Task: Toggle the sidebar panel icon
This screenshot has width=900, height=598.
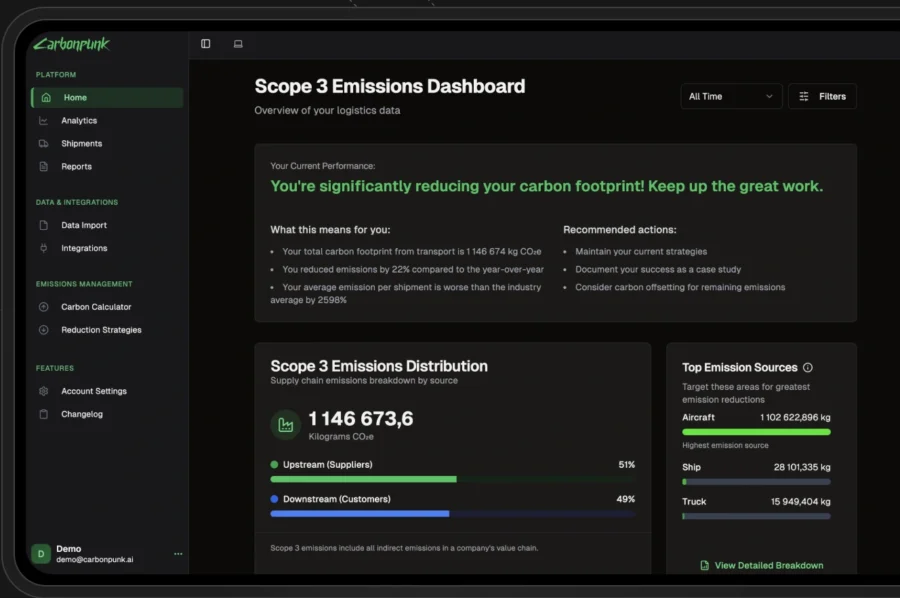Action: point(205,44)
